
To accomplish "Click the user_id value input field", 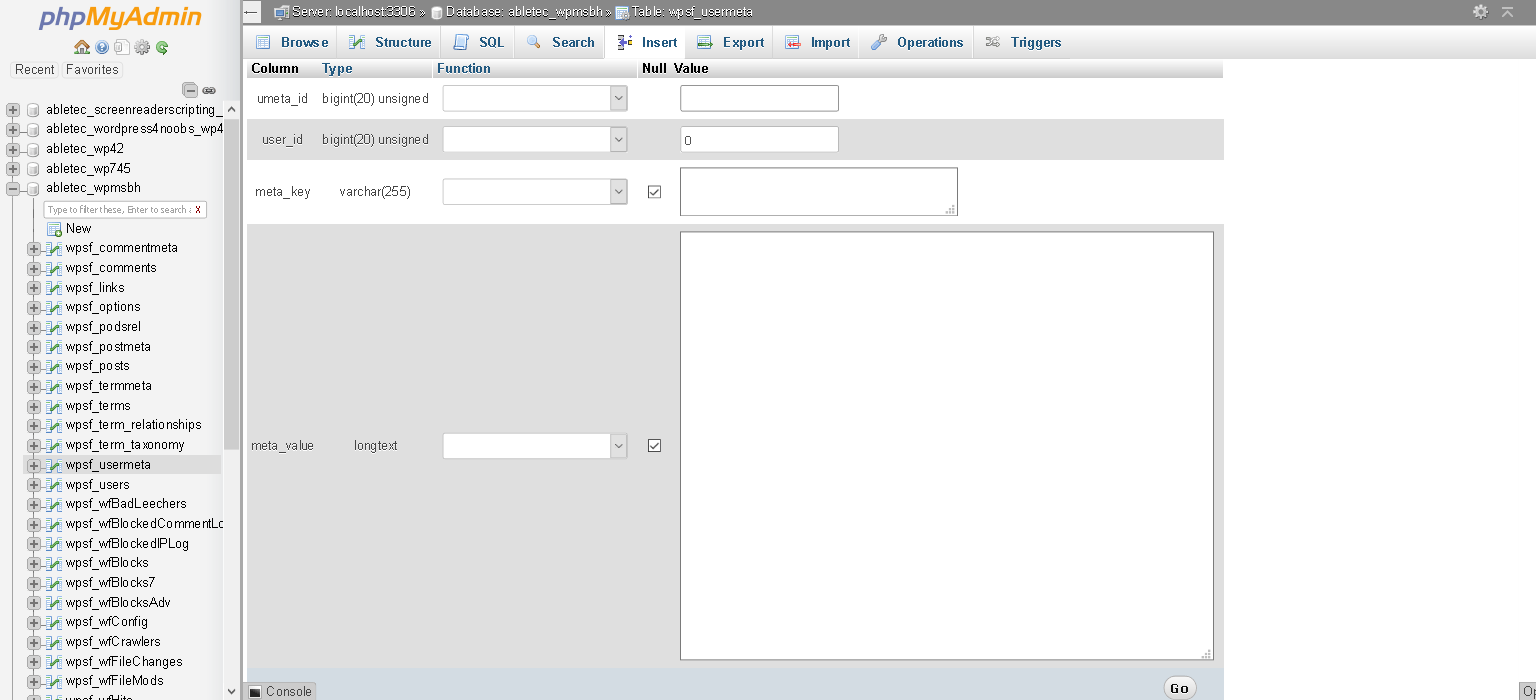I will (759, 140).
